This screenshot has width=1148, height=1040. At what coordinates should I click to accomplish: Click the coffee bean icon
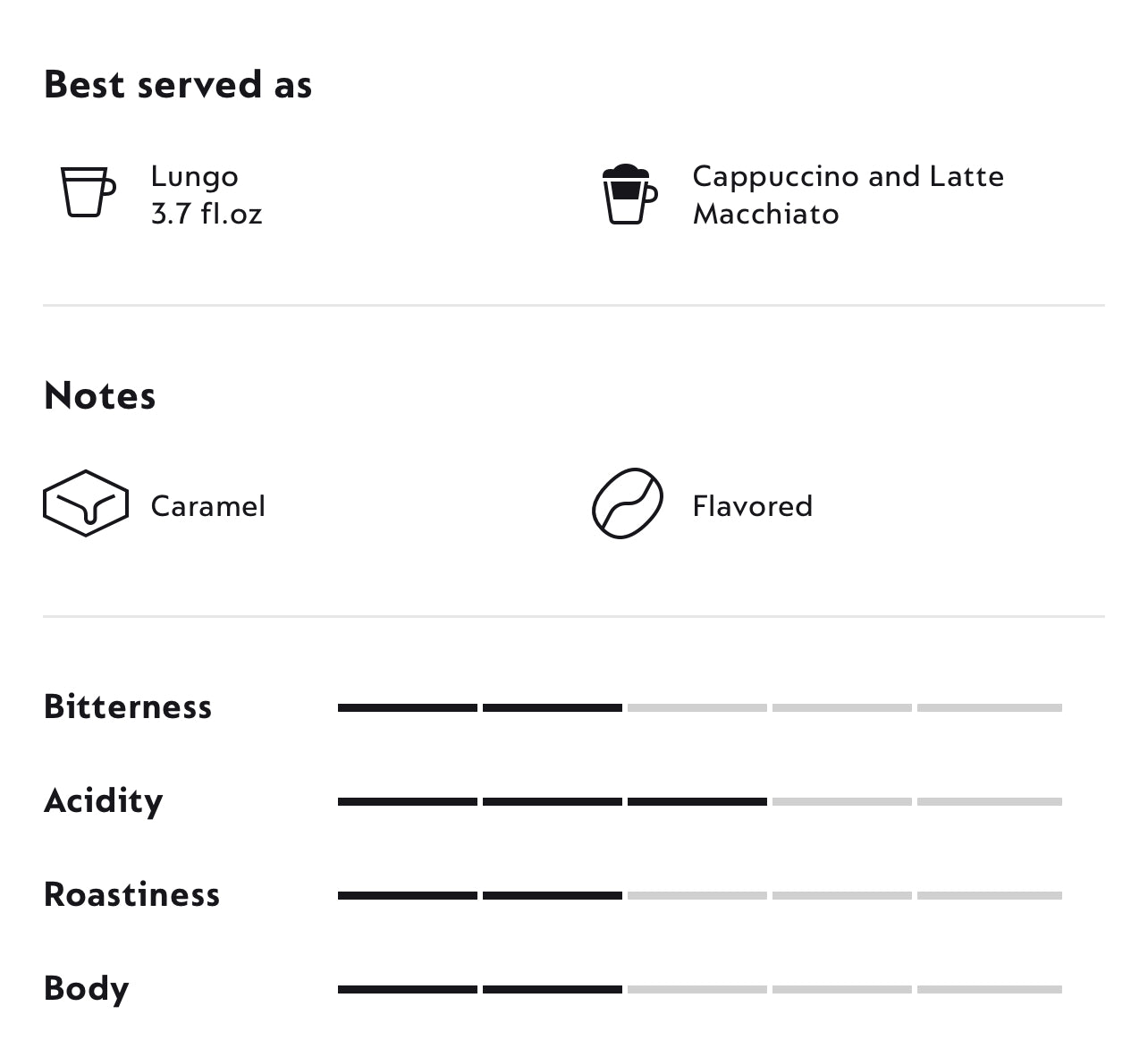(628, 503)
